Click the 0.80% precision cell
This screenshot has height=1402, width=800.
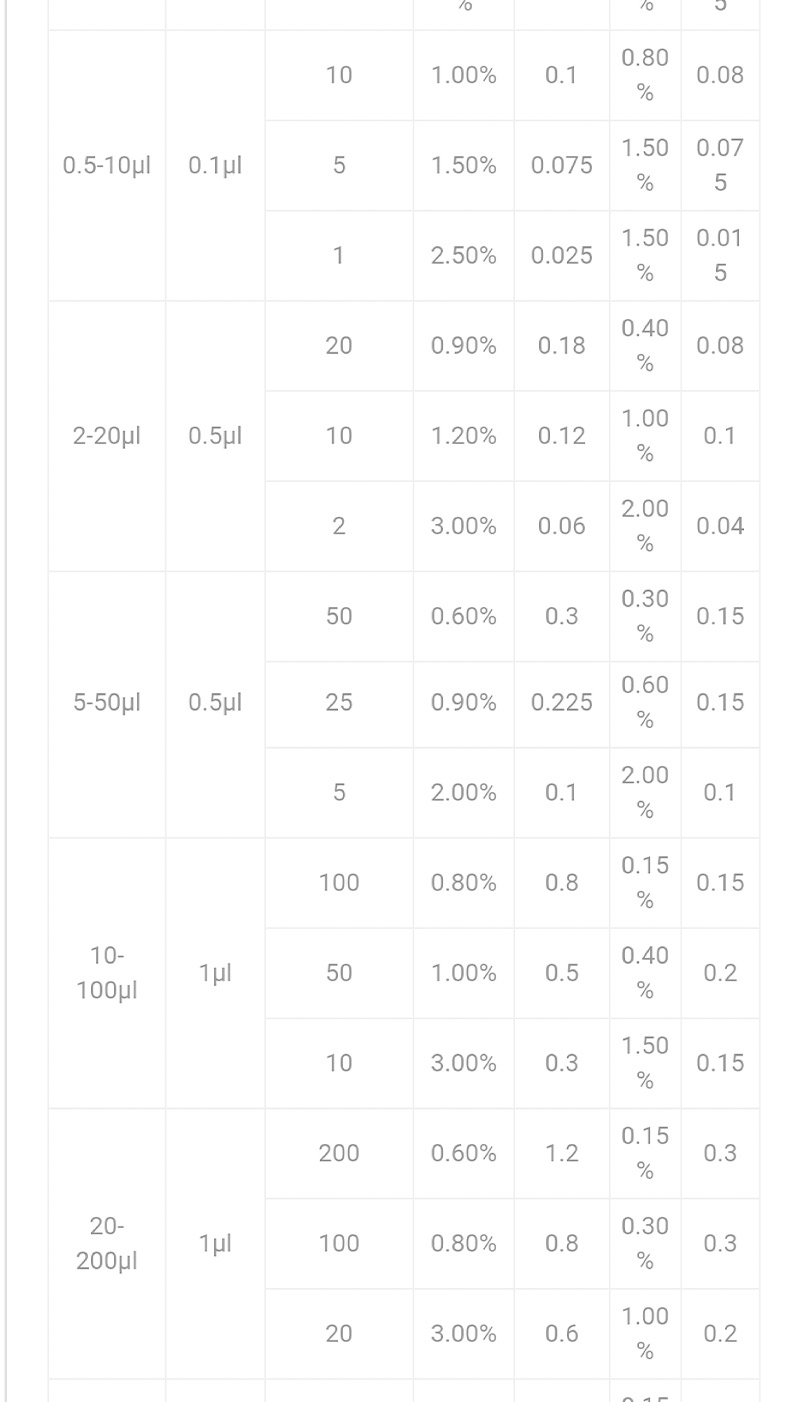click(645, 75)
